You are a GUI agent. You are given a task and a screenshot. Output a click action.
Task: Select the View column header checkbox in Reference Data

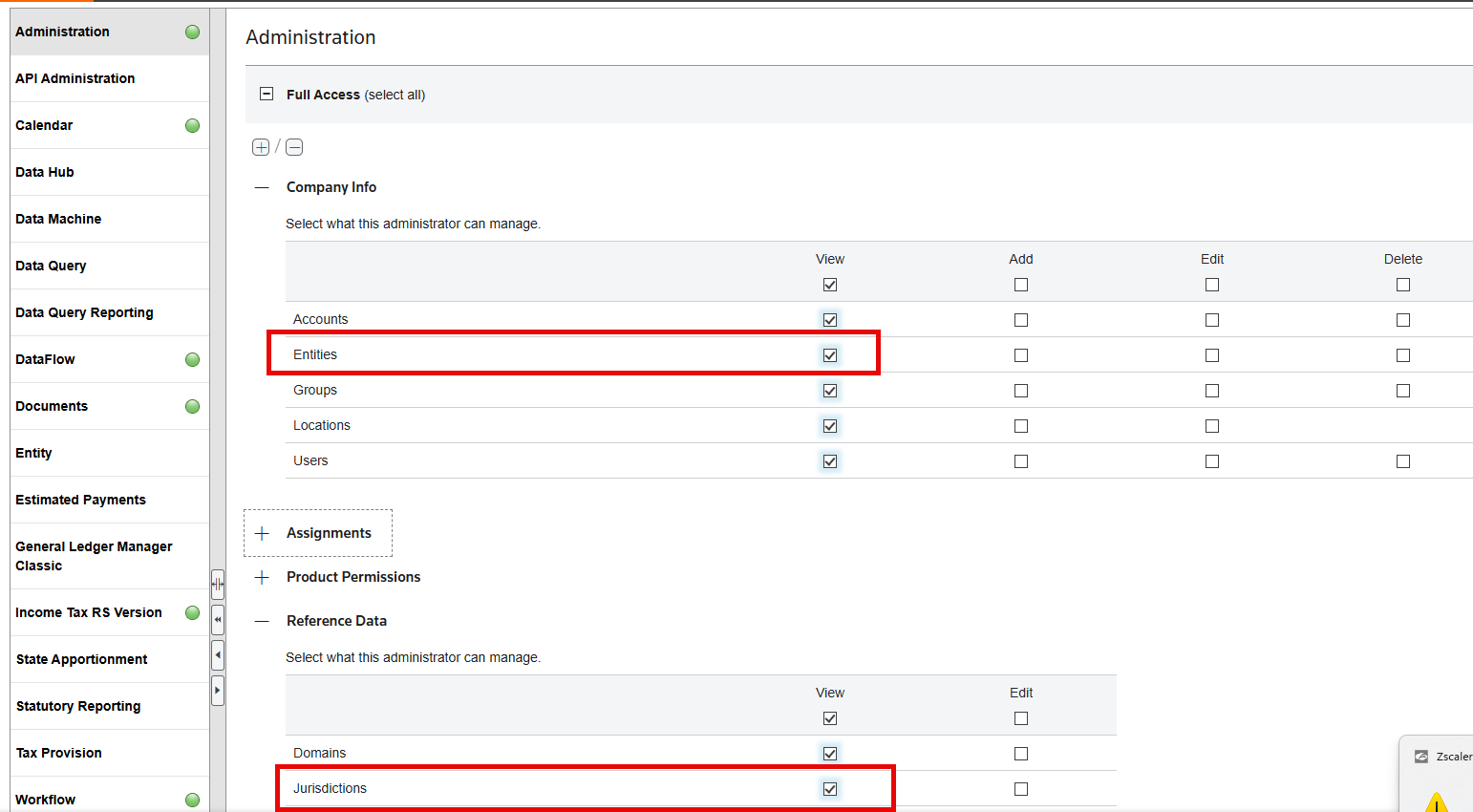(x=830, y=718)
